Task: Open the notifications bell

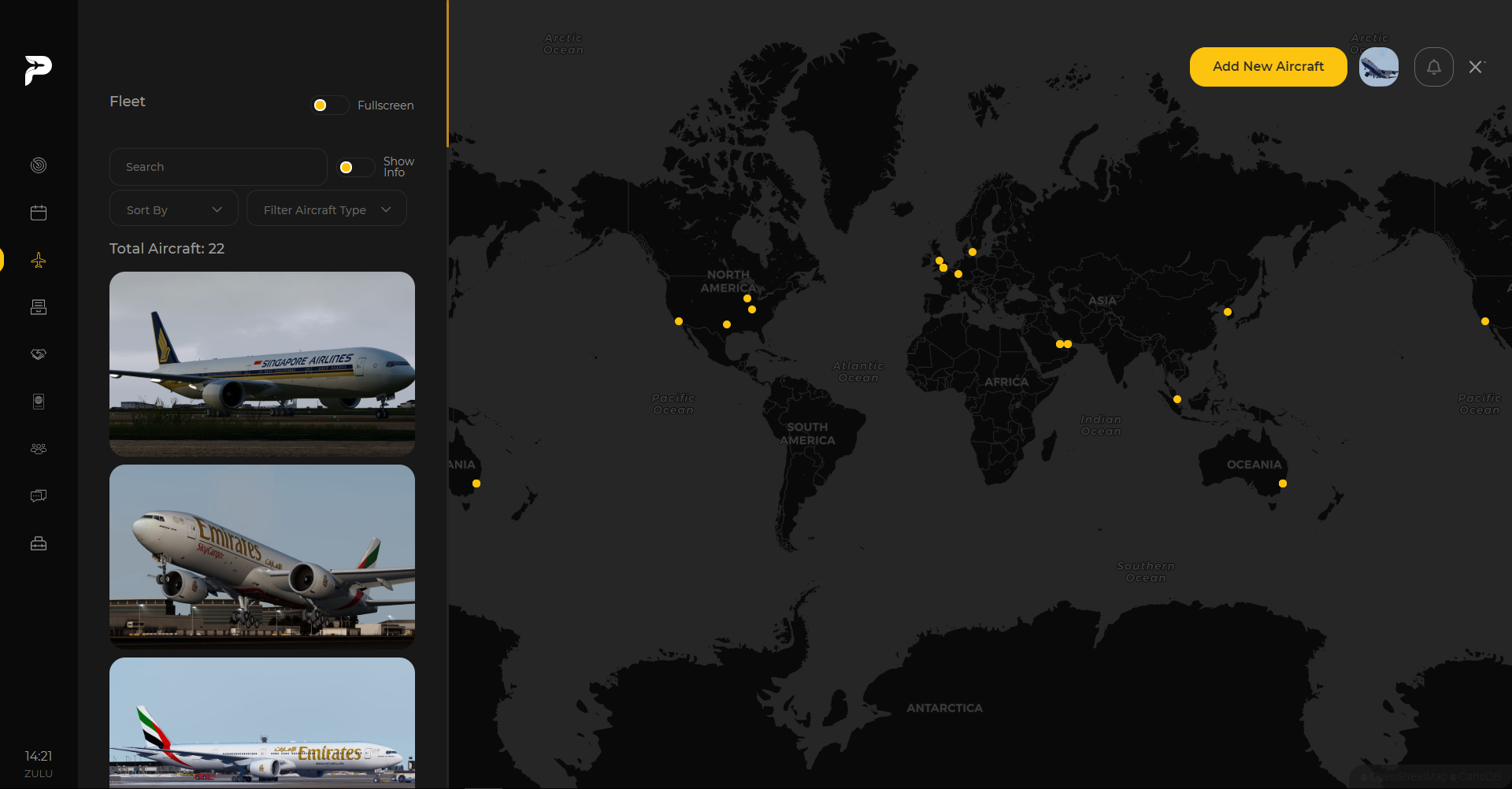Action: [1434, 67]
